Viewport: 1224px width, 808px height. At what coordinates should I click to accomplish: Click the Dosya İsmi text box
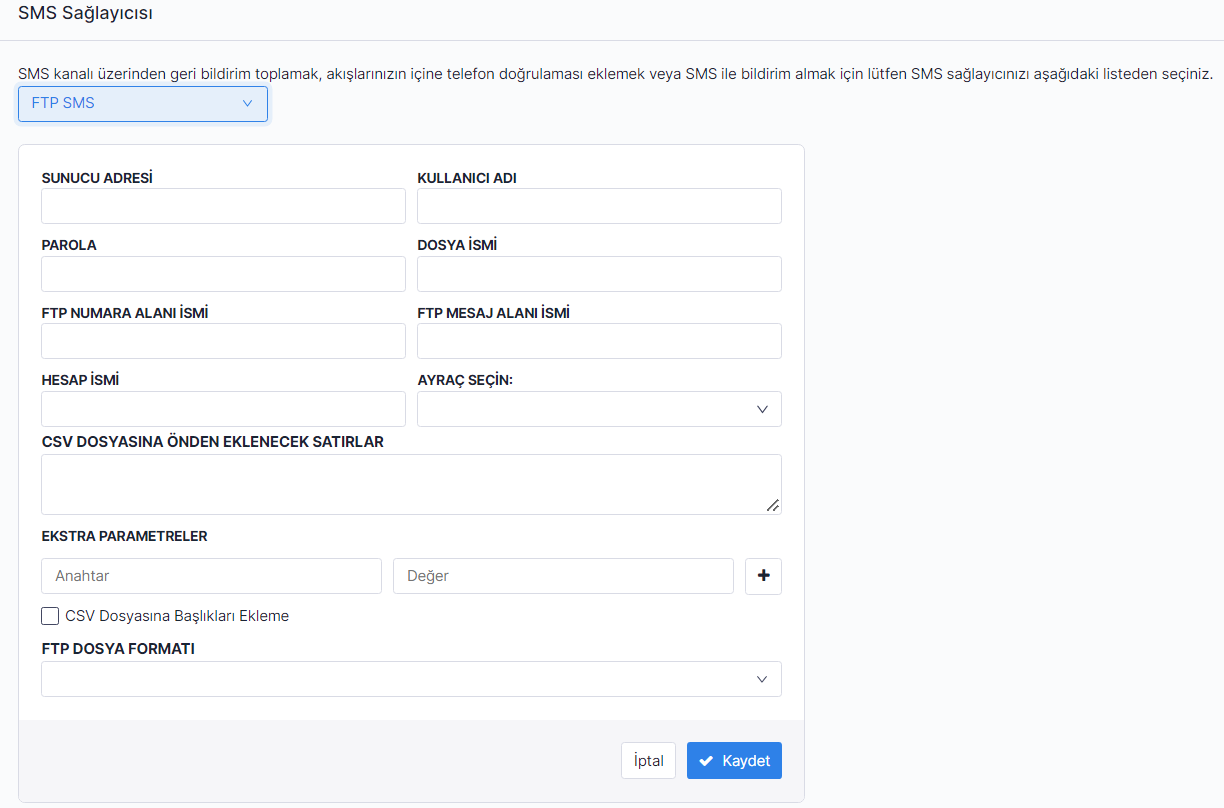[x=599, y=274]
